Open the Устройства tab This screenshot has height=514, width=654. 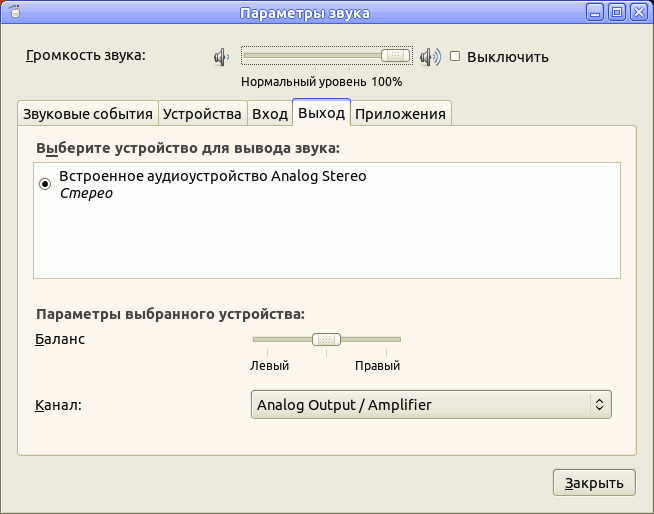coord(202,113)
